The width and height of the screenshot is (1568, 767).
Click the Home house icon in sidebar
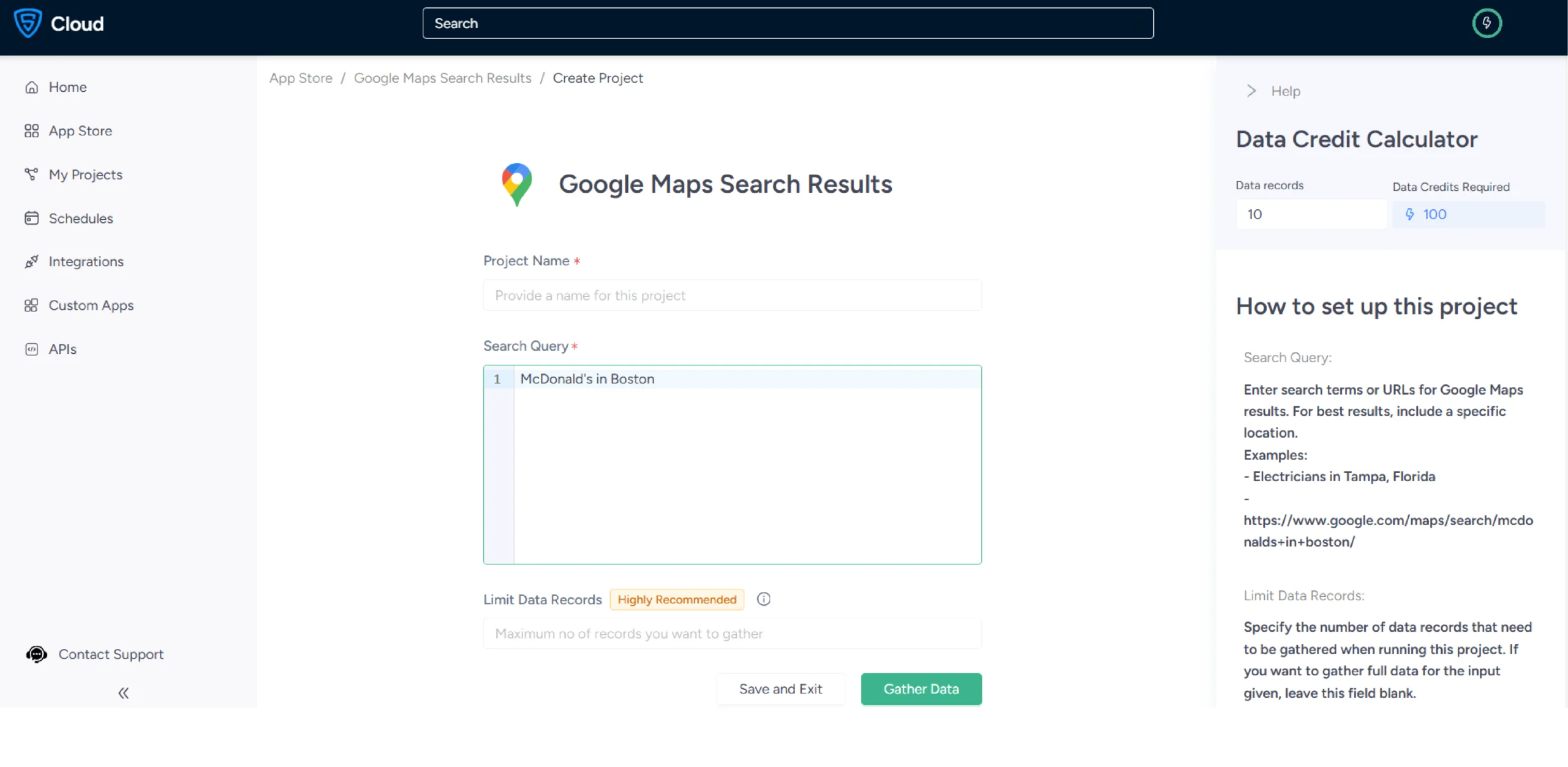pyautogui.click(x=32, y=87)
